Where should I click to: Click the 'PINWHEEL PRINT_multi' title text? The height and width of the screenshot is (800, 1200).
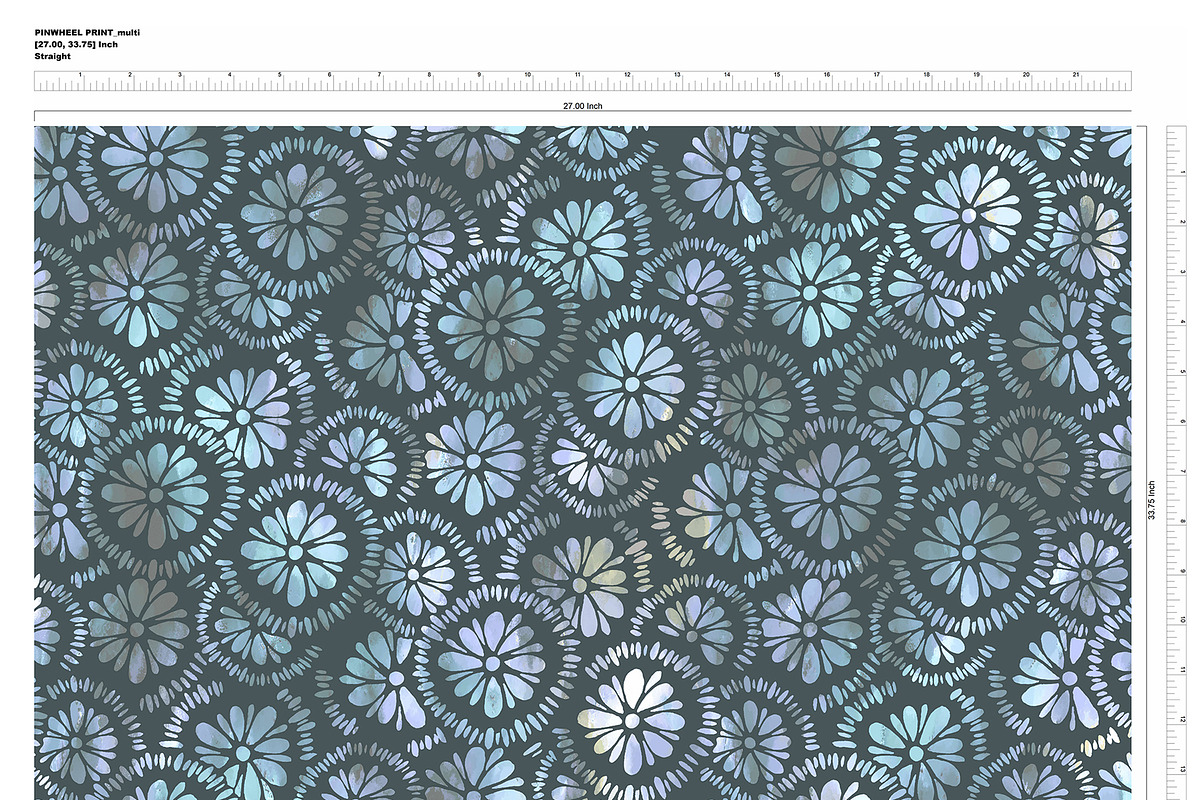click(x=87, y=32)
